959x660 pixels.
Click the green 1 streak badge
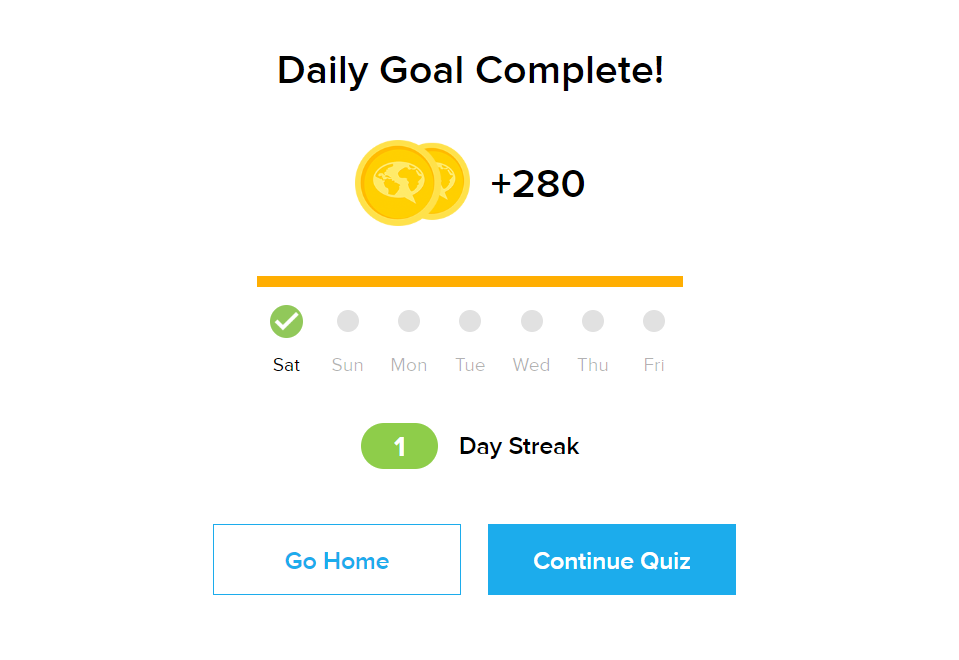click(x=399, y=446)
